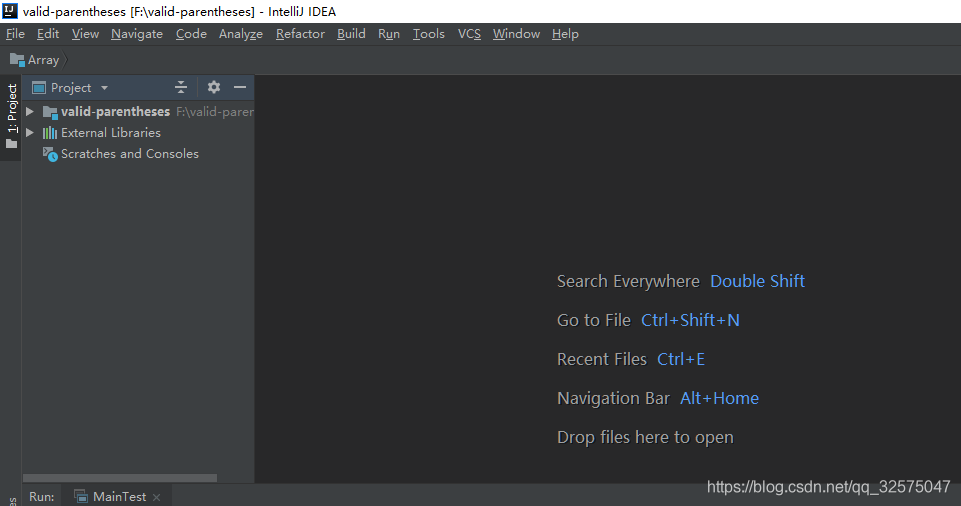961x506 pixels.
Task: Close the MainTest run tab
Action: 157,497
